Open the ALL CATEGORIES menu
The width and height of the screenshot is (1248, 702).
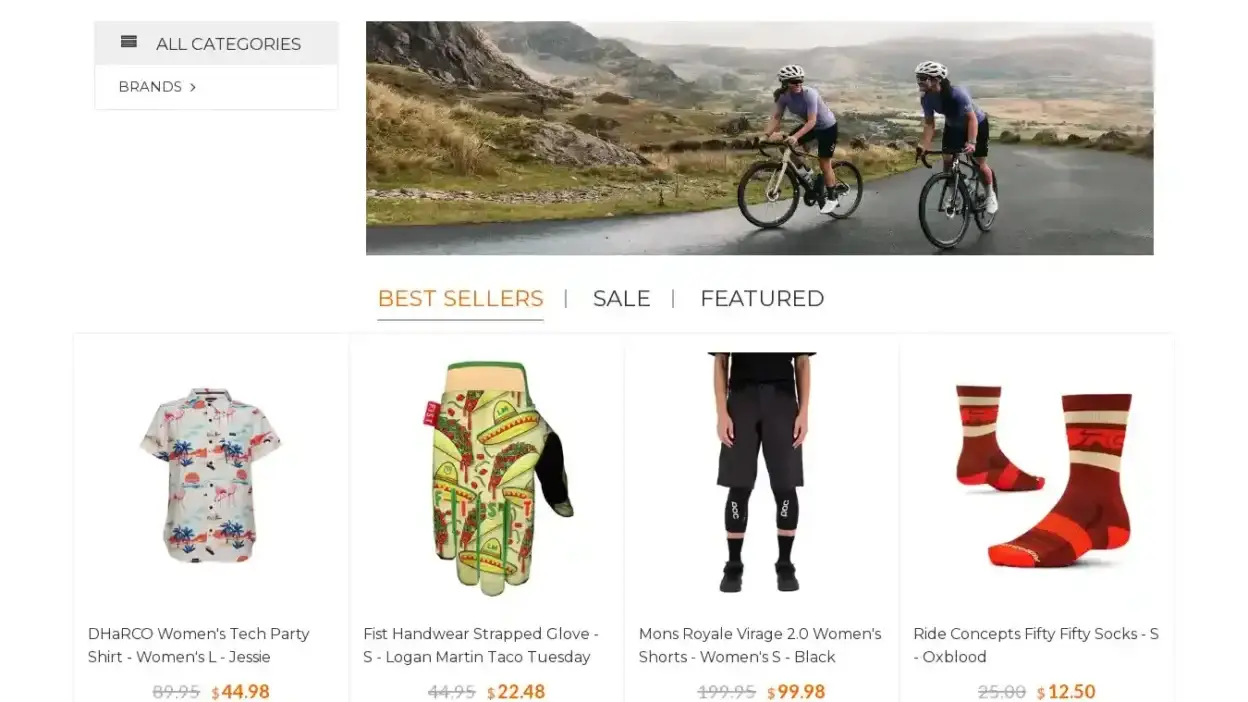[x=228, y=43]
